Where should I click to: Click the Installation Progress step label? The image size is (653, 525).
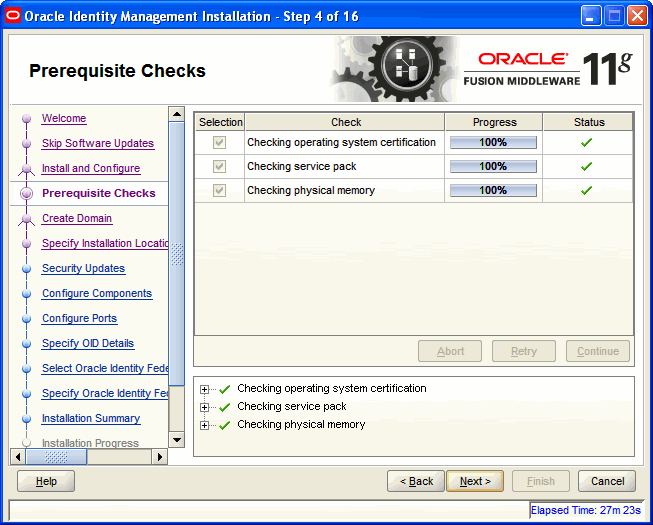click(x=90, y=443)
